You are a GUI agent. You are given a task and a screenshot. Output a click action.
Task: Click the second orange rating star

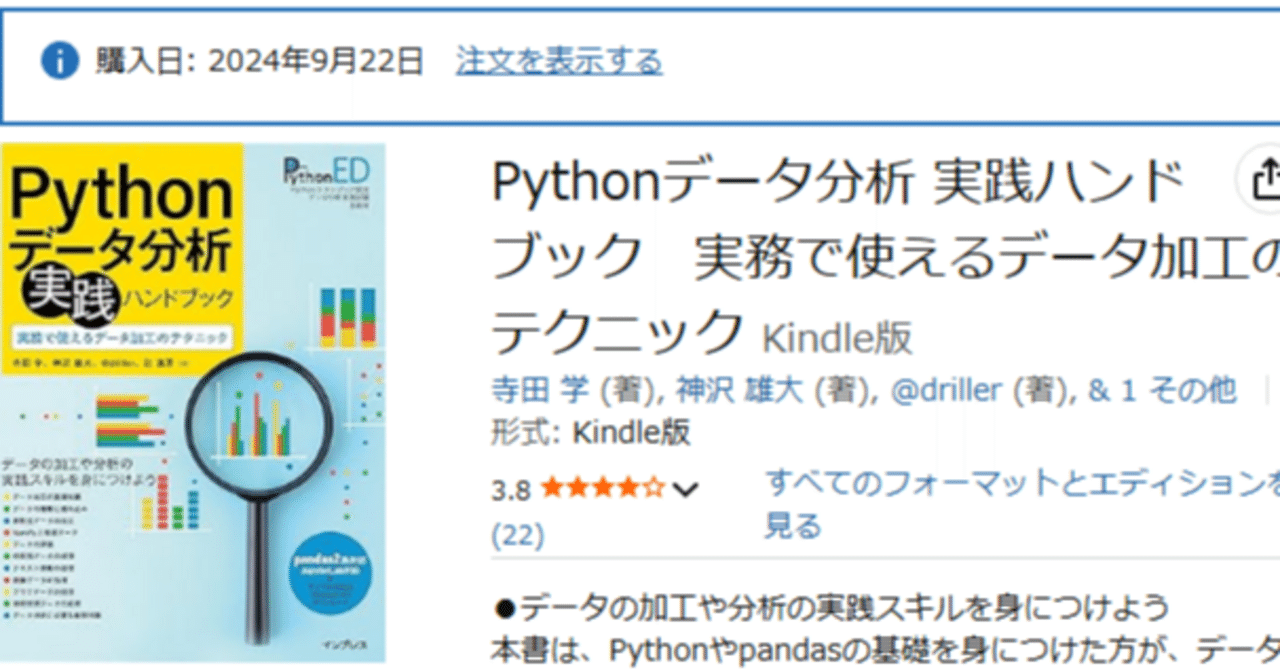click(579, 487)
